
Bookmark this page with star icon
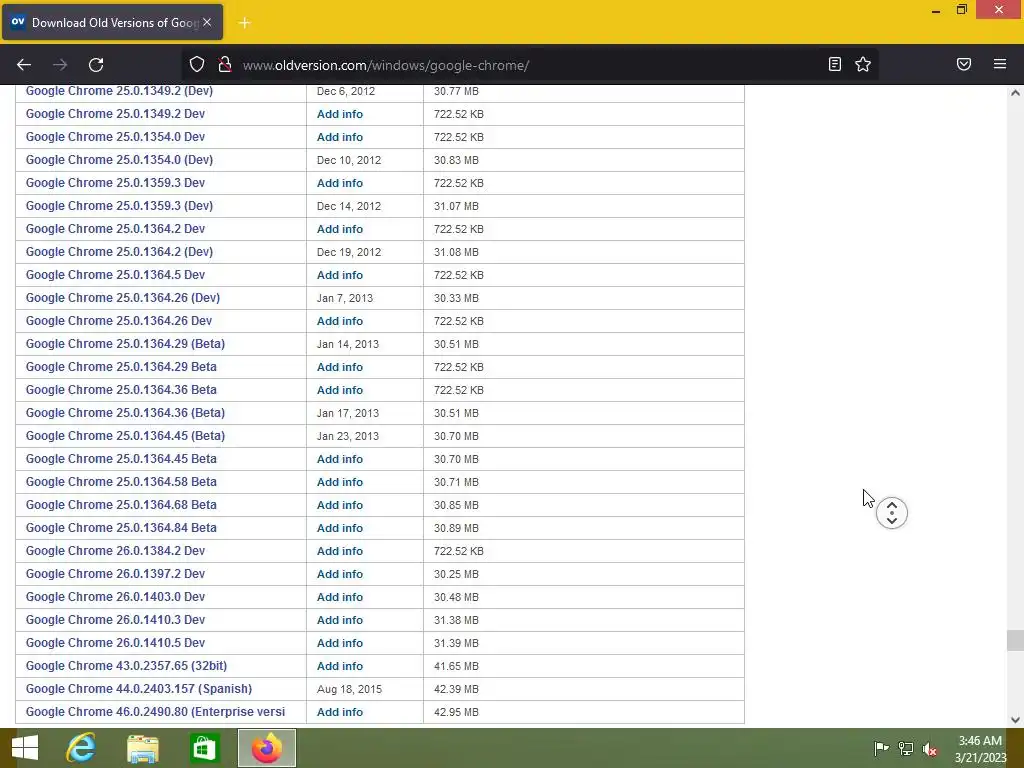pyautogui.click(x=863, y=64)
